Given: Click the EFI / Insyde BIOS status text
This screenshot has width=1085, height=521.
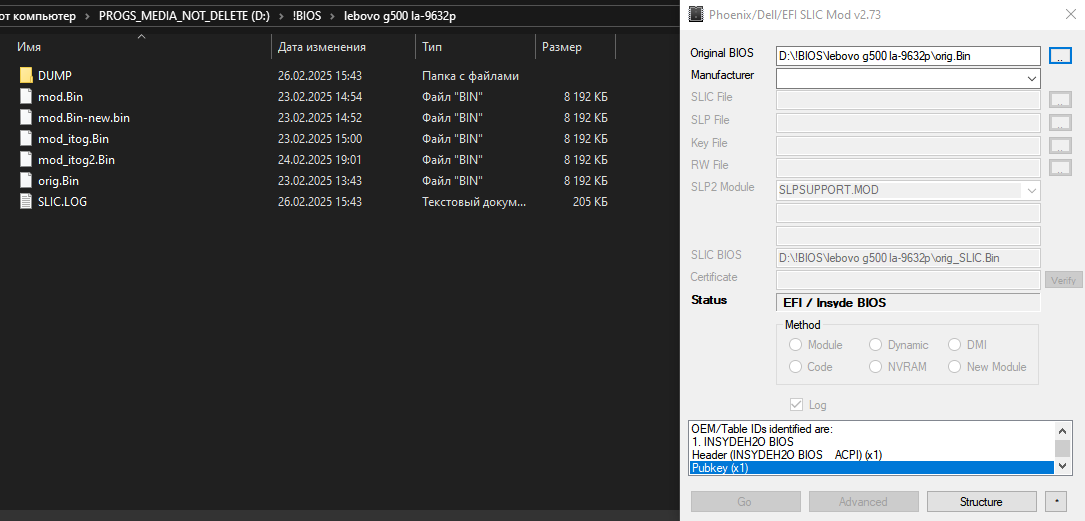Looking at the screenshot, I should 835,302.
